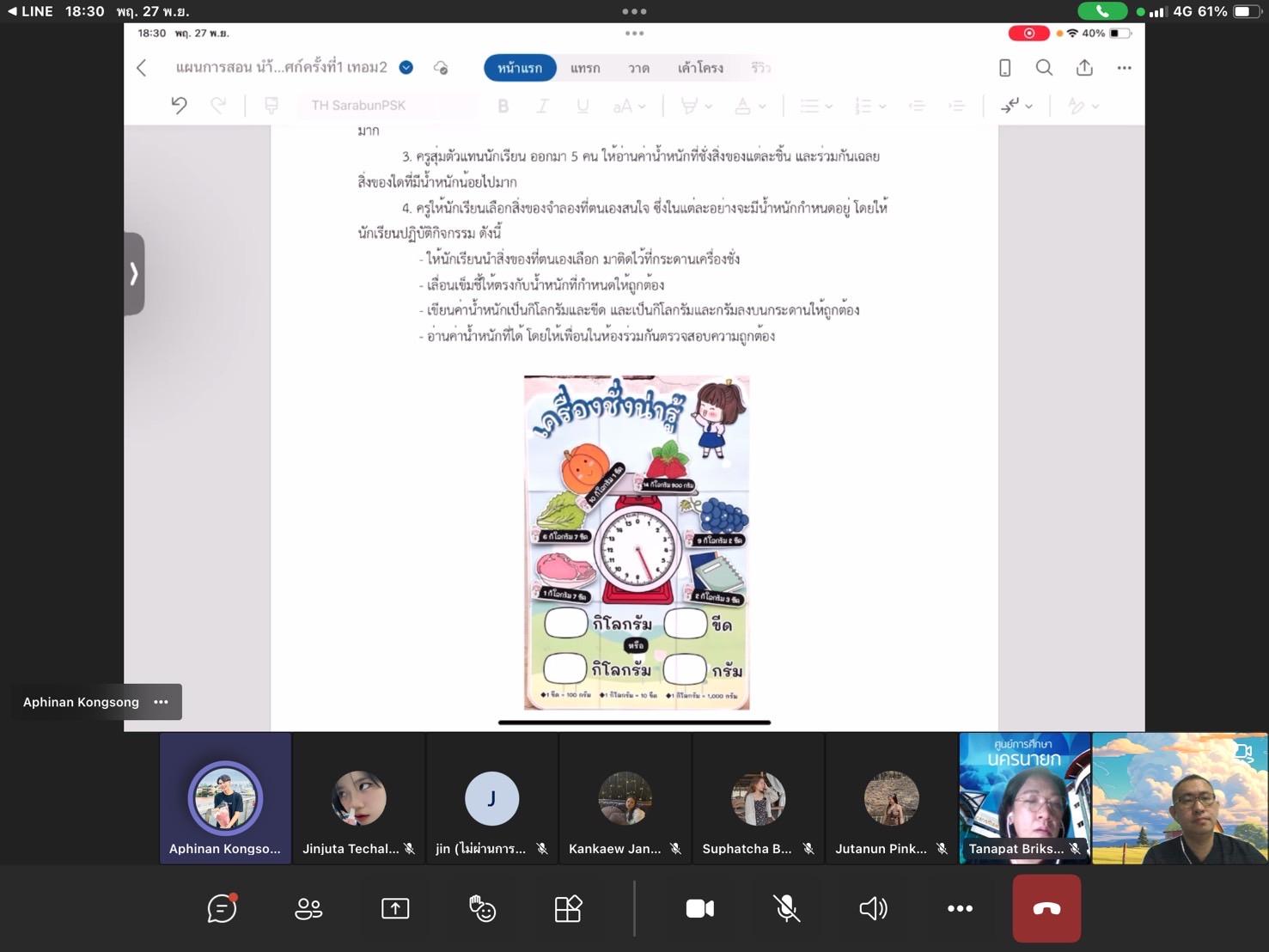This screenshot has width=1269, height=952.
Task: Tap the green active call indicator
Action: click(1101, 11)
